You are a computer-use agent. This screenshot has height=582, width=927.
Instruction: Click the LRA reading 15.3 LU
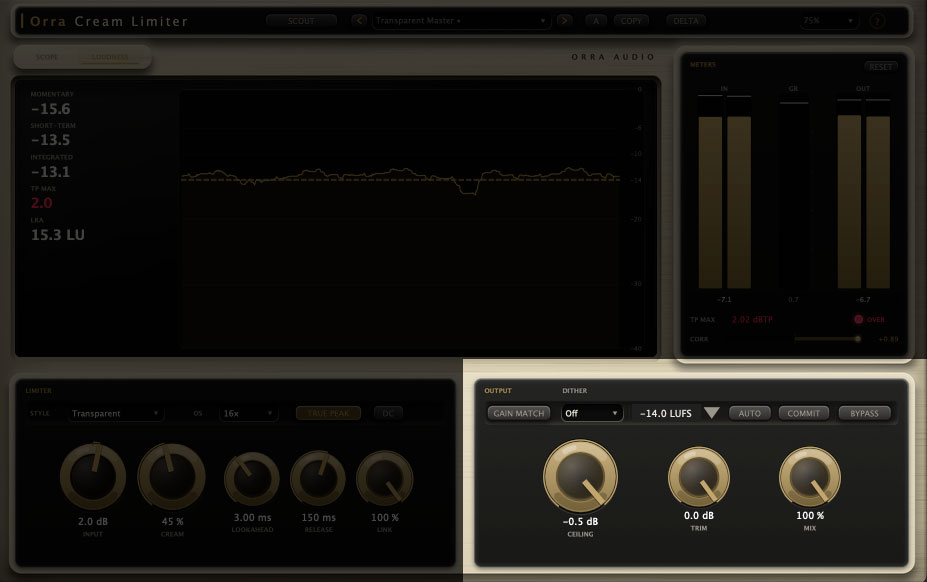click(x=57, y=235)
